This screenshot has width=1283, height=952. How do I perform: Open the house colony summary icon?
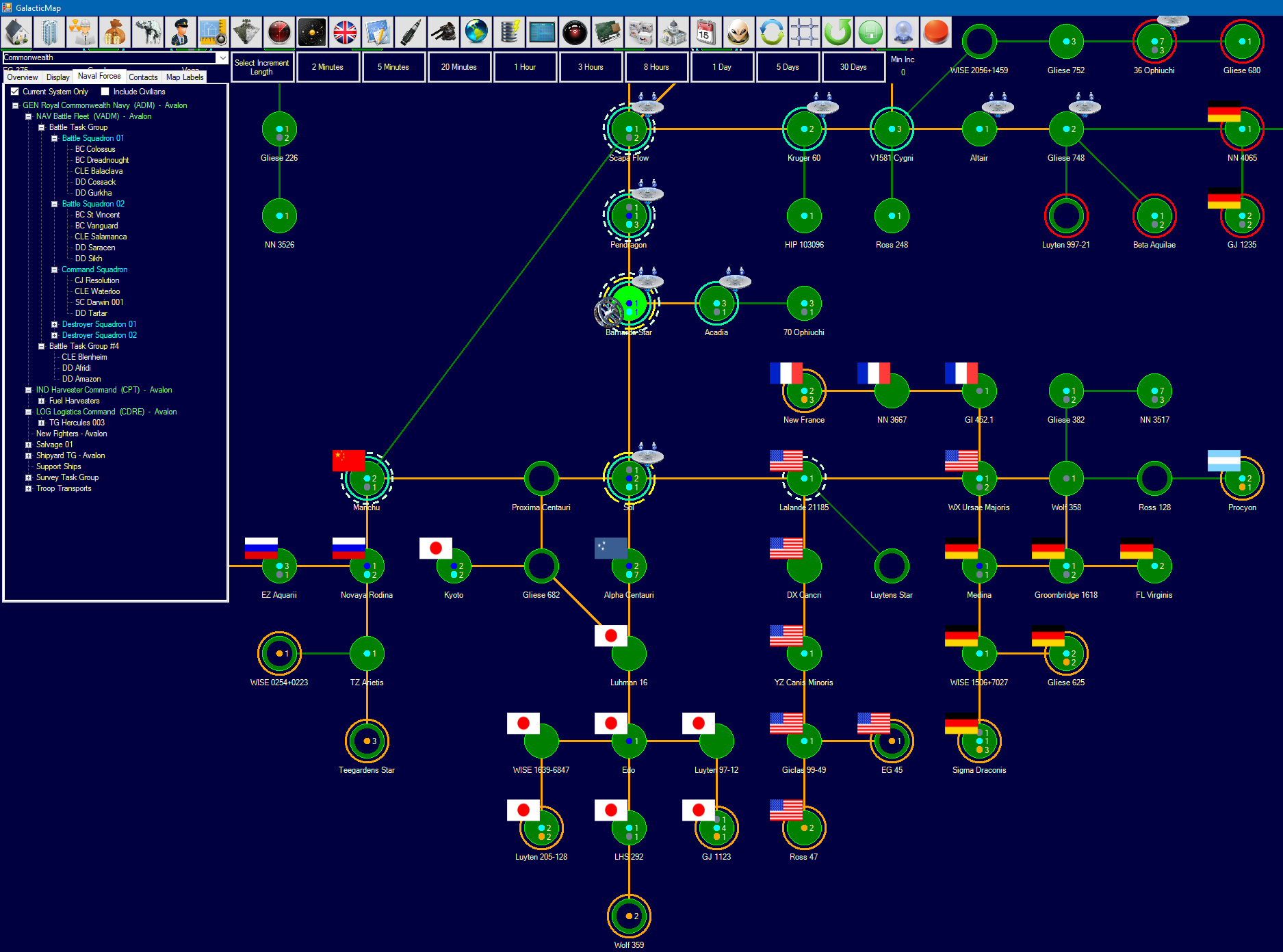(x=16, y=32)
